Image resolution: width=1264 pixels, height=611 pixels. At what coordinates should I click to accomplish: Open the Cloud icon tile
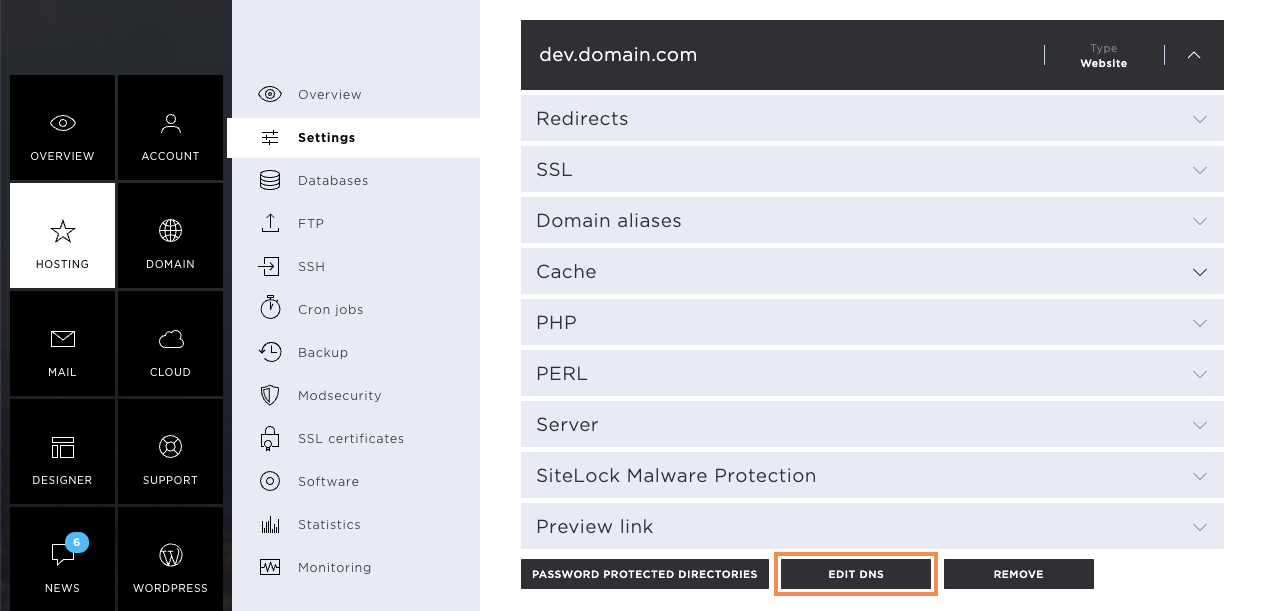click(170, 343)
